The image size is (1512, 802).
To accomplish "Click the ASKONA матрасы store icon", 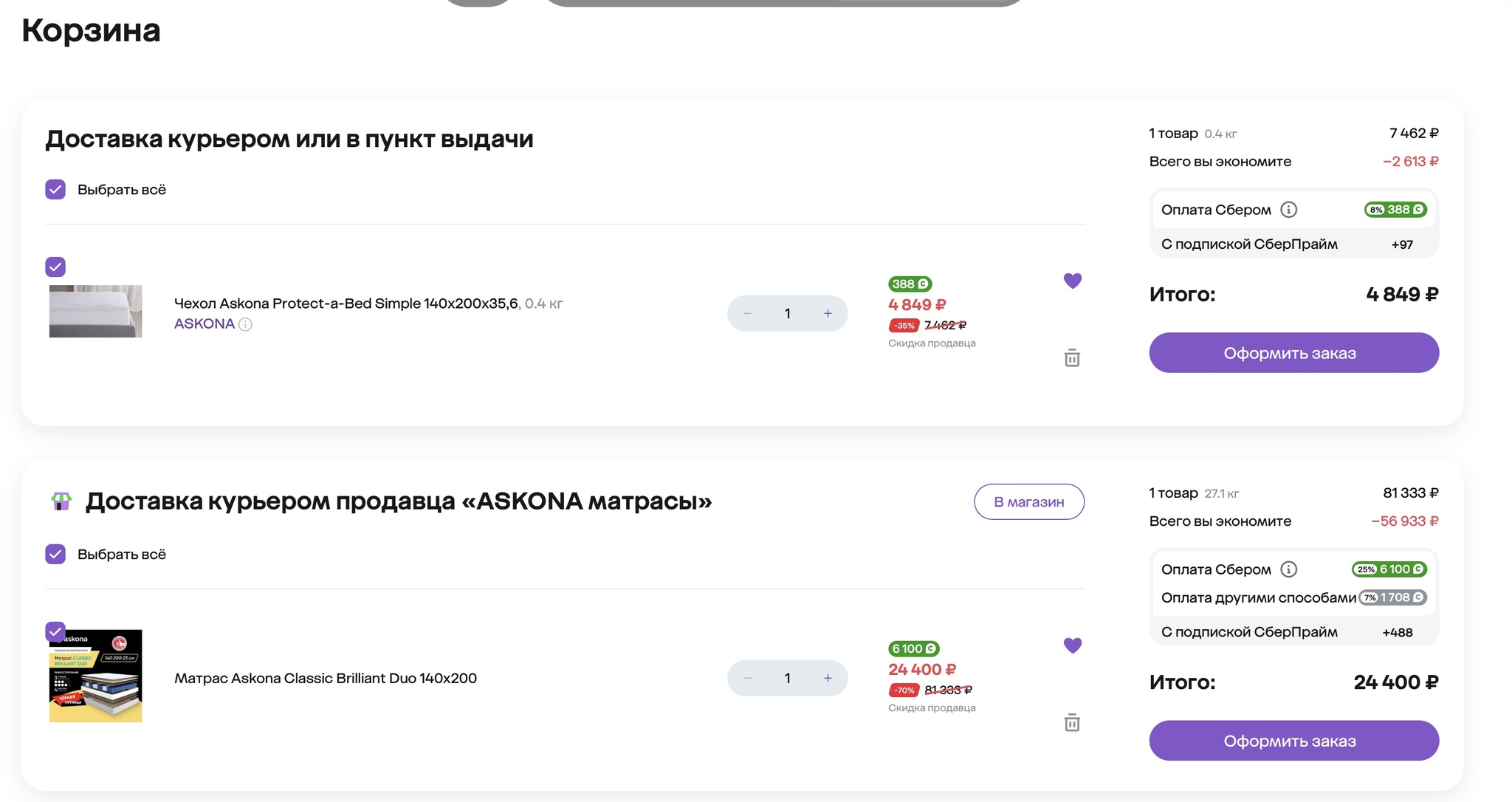I will click(61, 501).
